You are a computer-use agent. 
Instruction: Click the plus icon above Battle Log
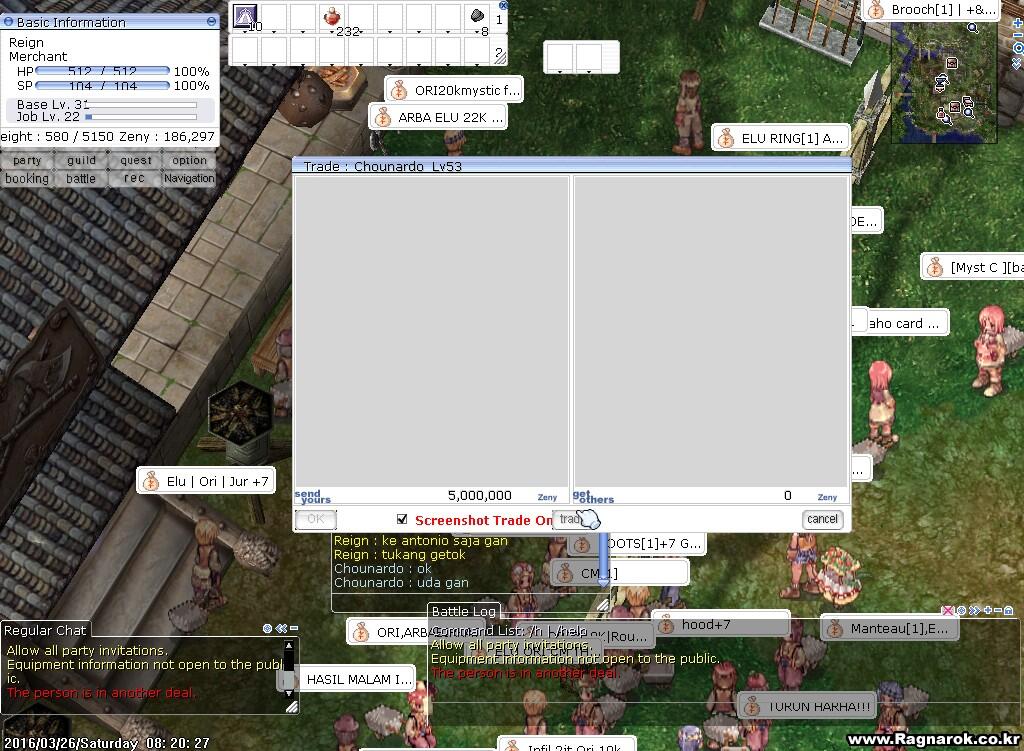[x=987, y=611]
